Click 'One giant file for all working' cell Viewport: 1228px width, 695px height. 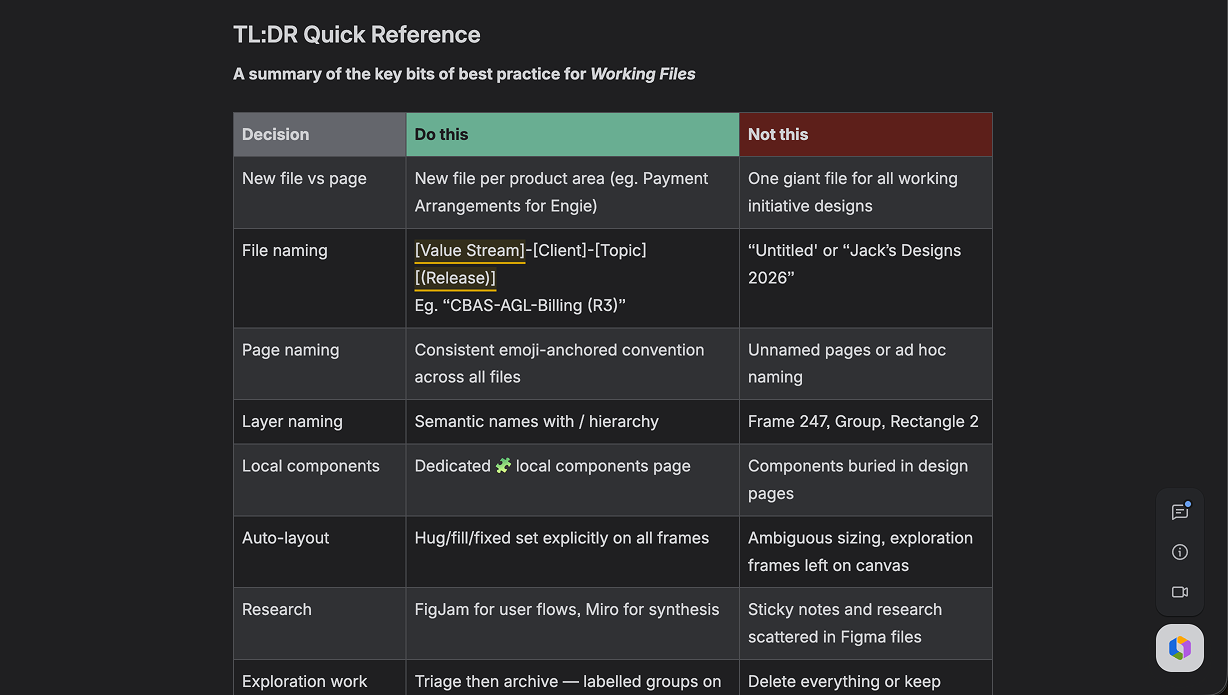[866, 192]
